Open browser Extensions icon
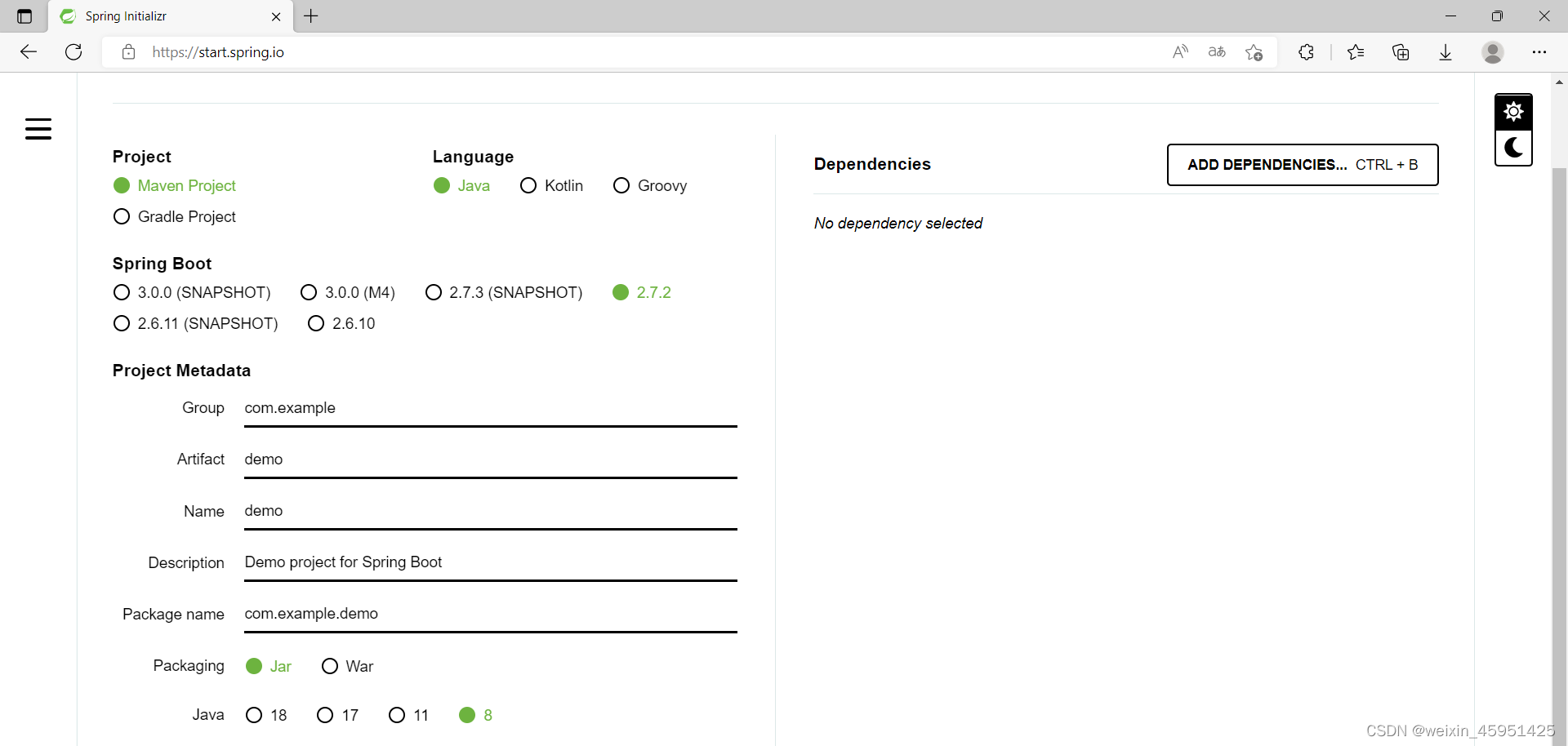Image resolution: width=1568 pixels, height=746 pixels. [x=1306, y=52]
